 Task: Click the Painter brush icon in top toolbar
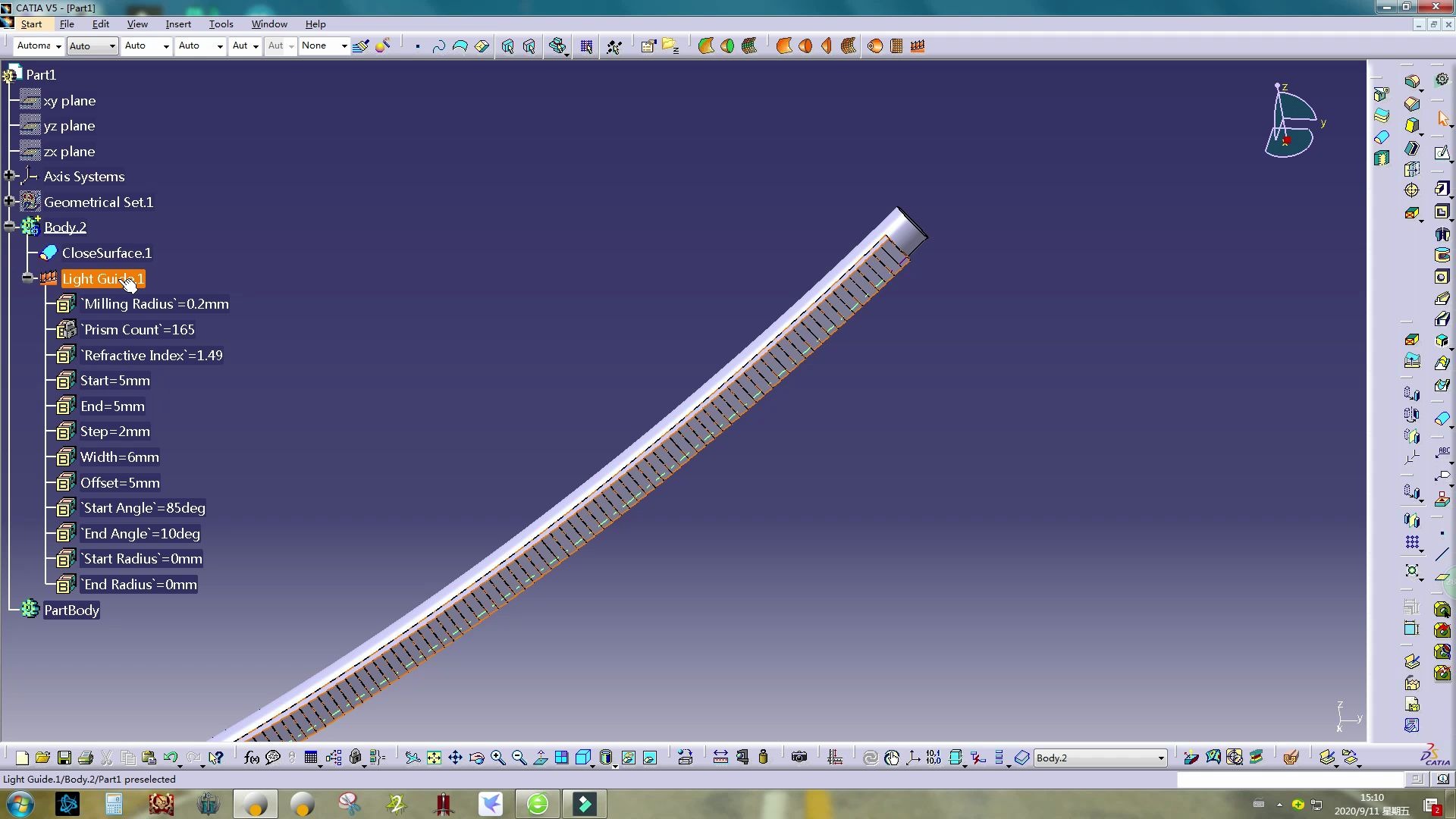click(361, 46)
